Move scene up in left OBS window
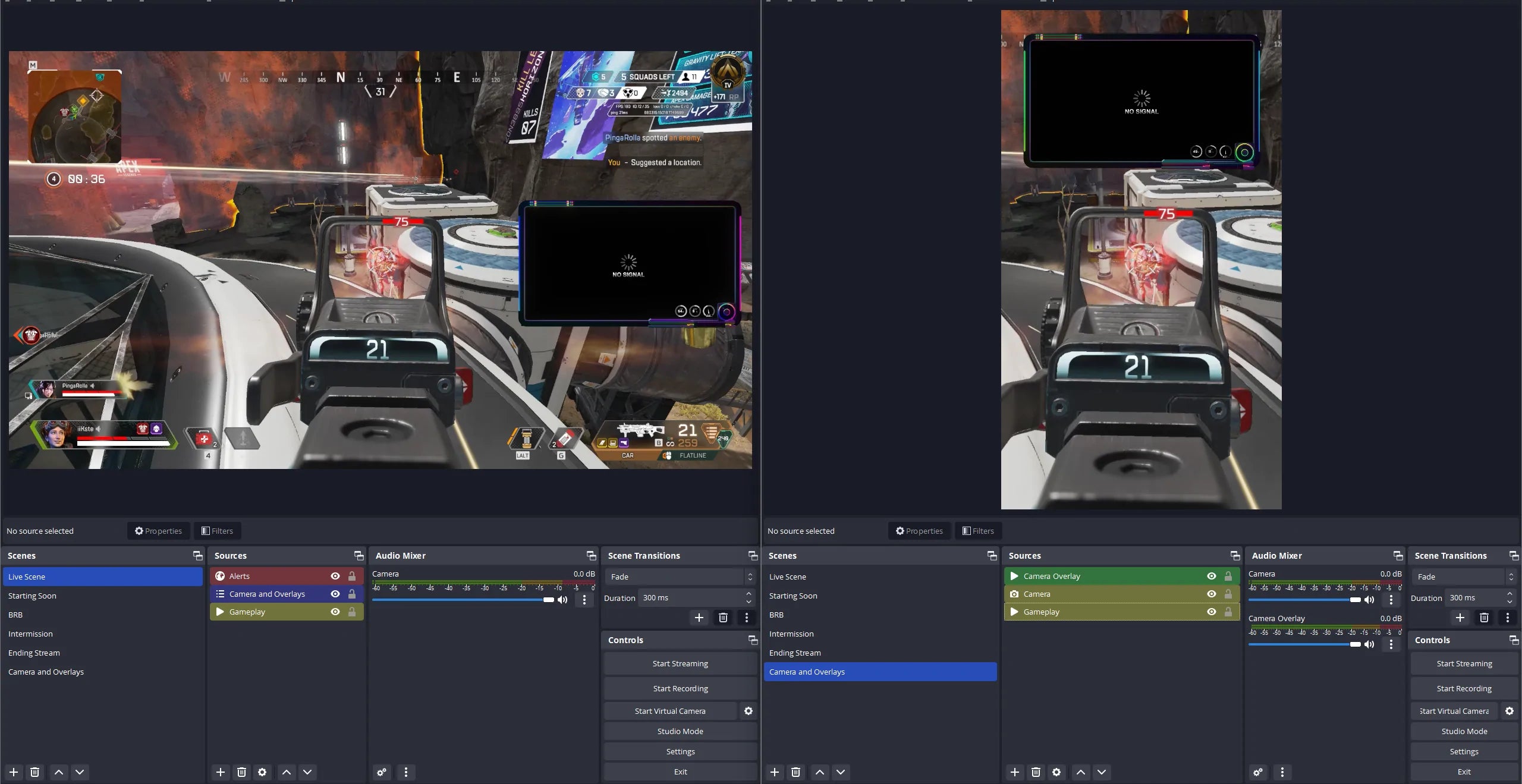This screenshot has height=784, width=1522. [x=58, y=772]
